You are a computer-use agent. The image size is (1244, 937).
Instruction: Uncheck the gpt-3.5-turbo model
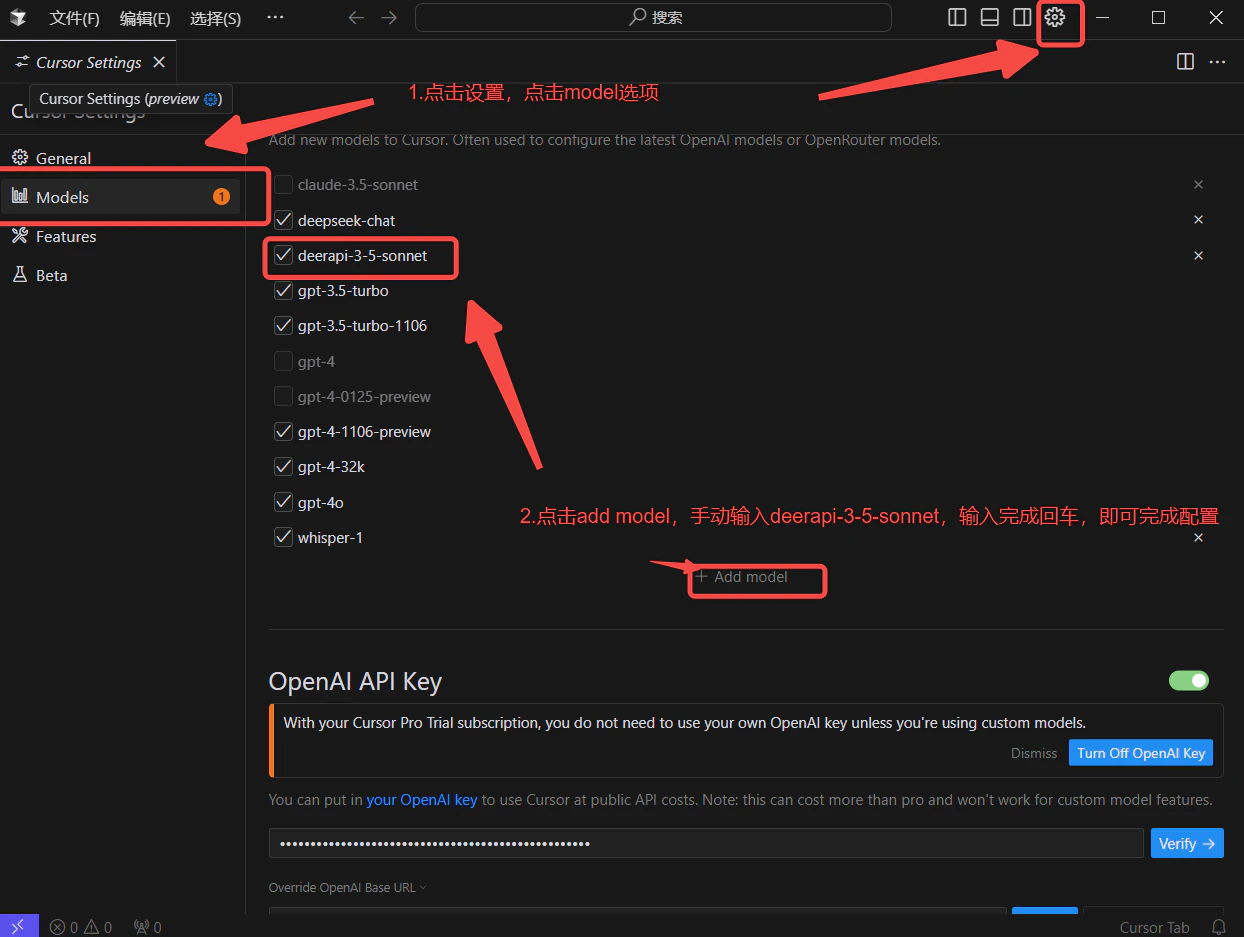(283, 291)
